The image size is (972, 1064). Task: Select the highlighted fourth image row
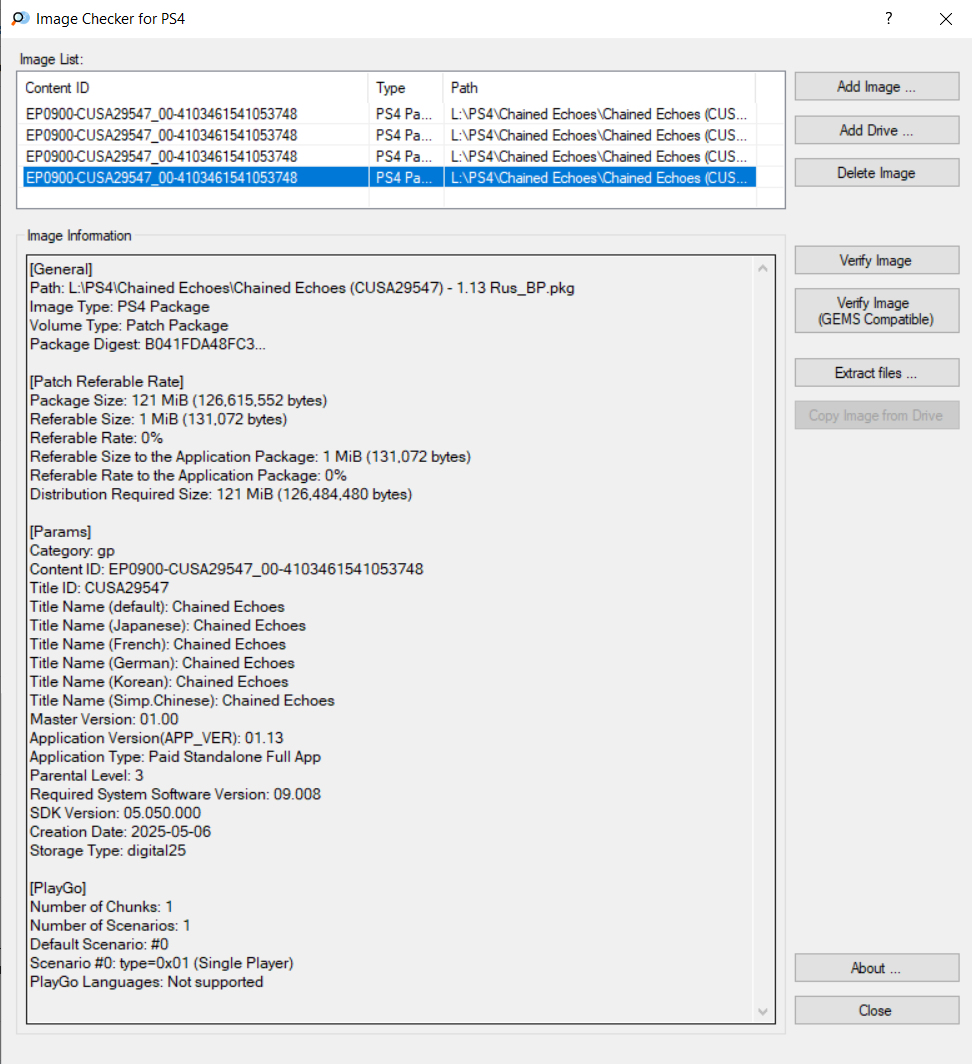click(390, 177)
